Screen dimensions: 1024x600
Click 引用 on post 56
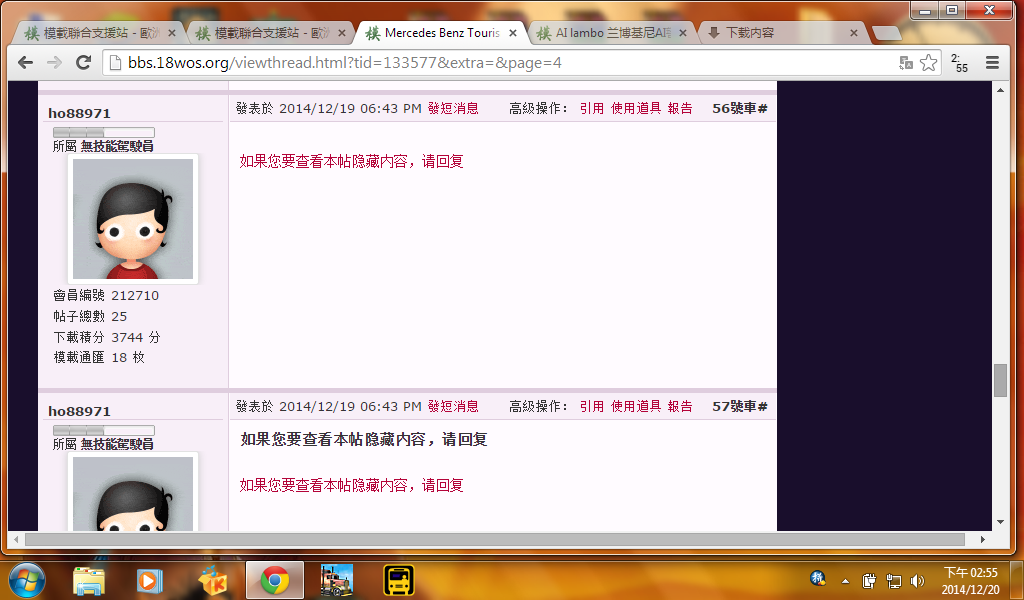592,108
